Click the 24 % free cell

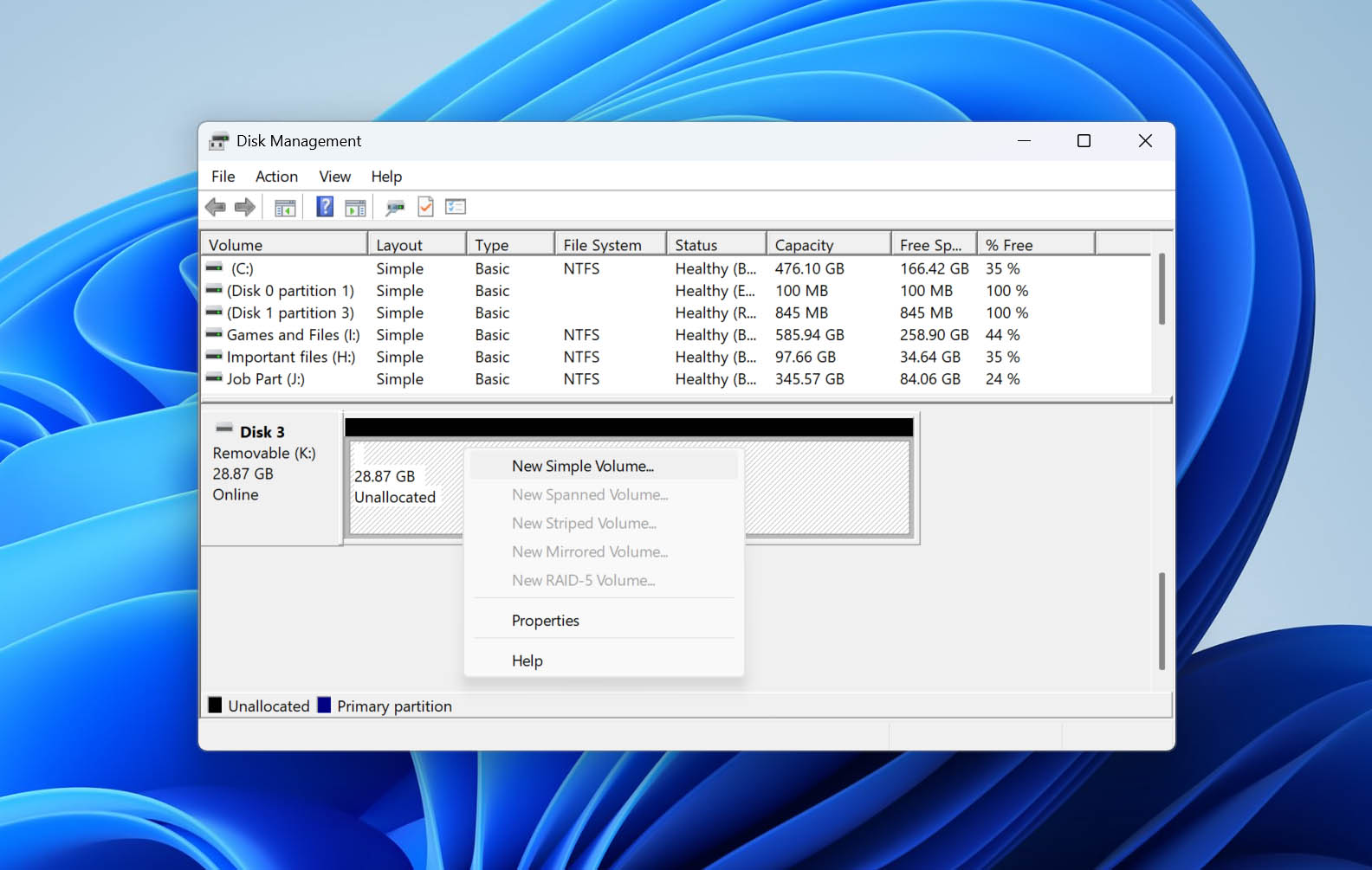click(1003, 379)
